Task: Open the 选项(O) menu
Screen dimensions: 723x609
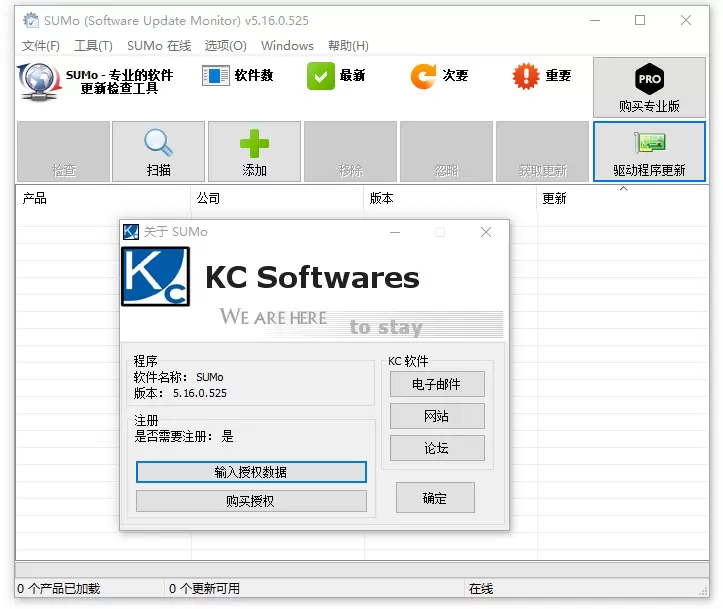Action: [x=225, y=46]
